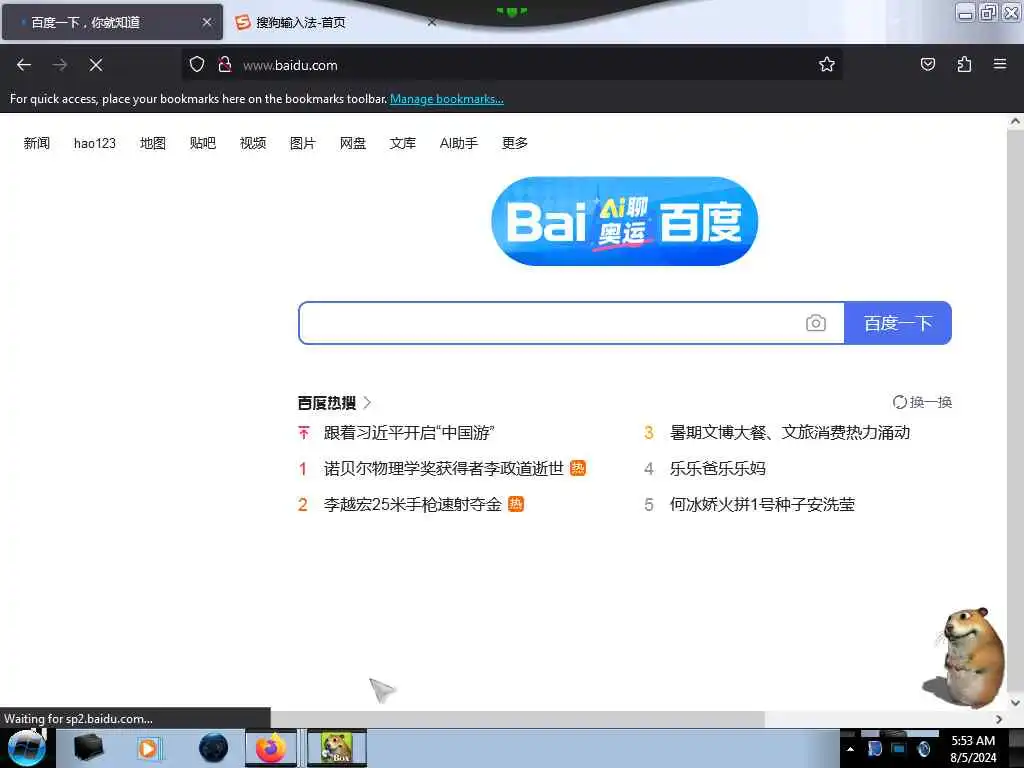This screenshot has width=1024, height=768.
Task: Click the 百度一下 search button
Action: 898,323
